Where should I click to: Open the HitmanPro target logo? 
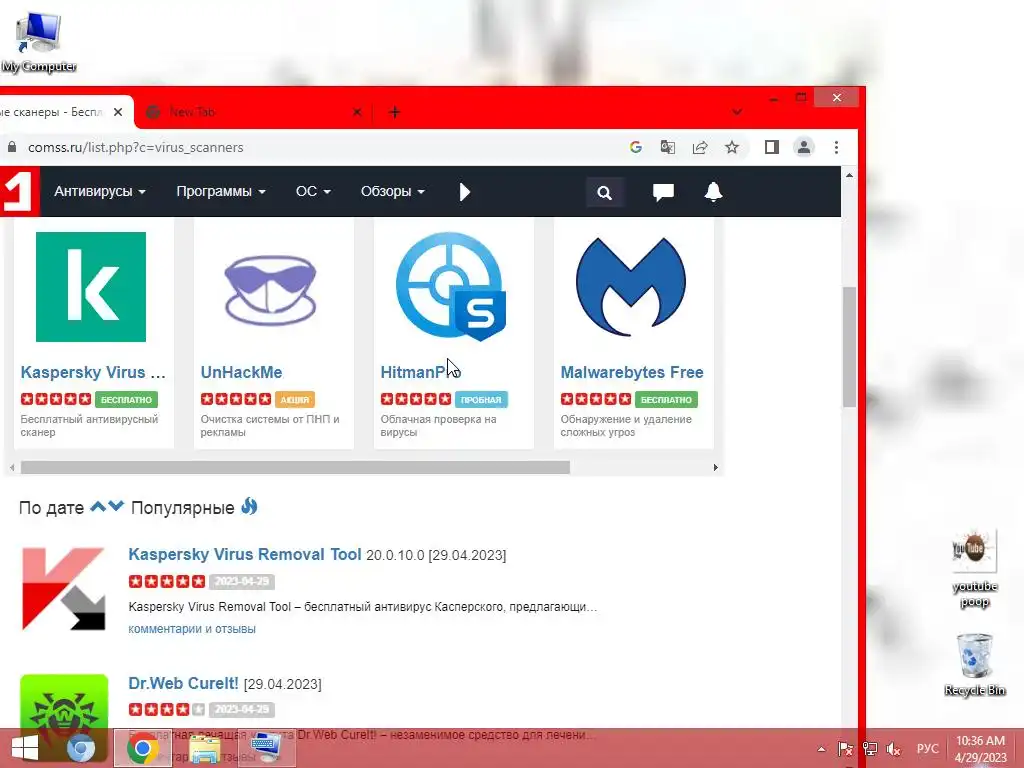[x=451, y=287]
